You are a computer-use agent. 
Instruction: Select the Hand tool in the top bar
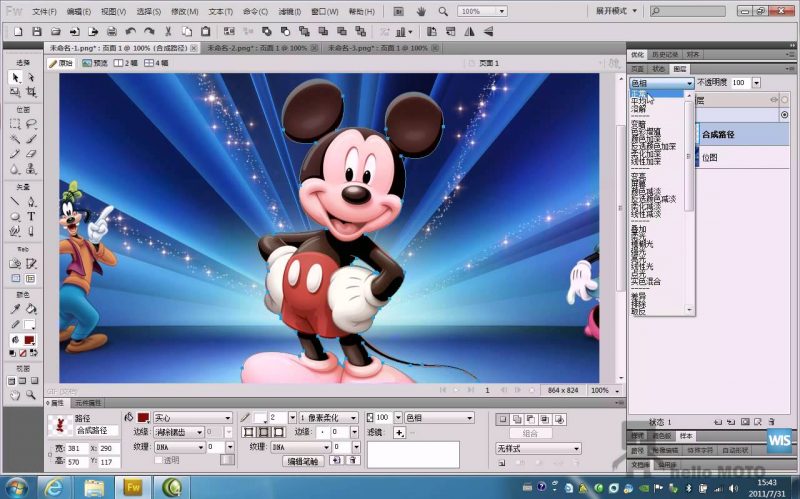[x=422, y=11]
